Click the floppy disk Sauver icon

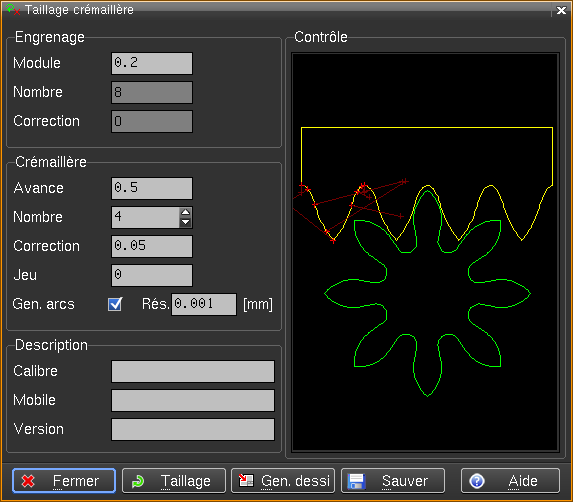(x=356, y=481)
